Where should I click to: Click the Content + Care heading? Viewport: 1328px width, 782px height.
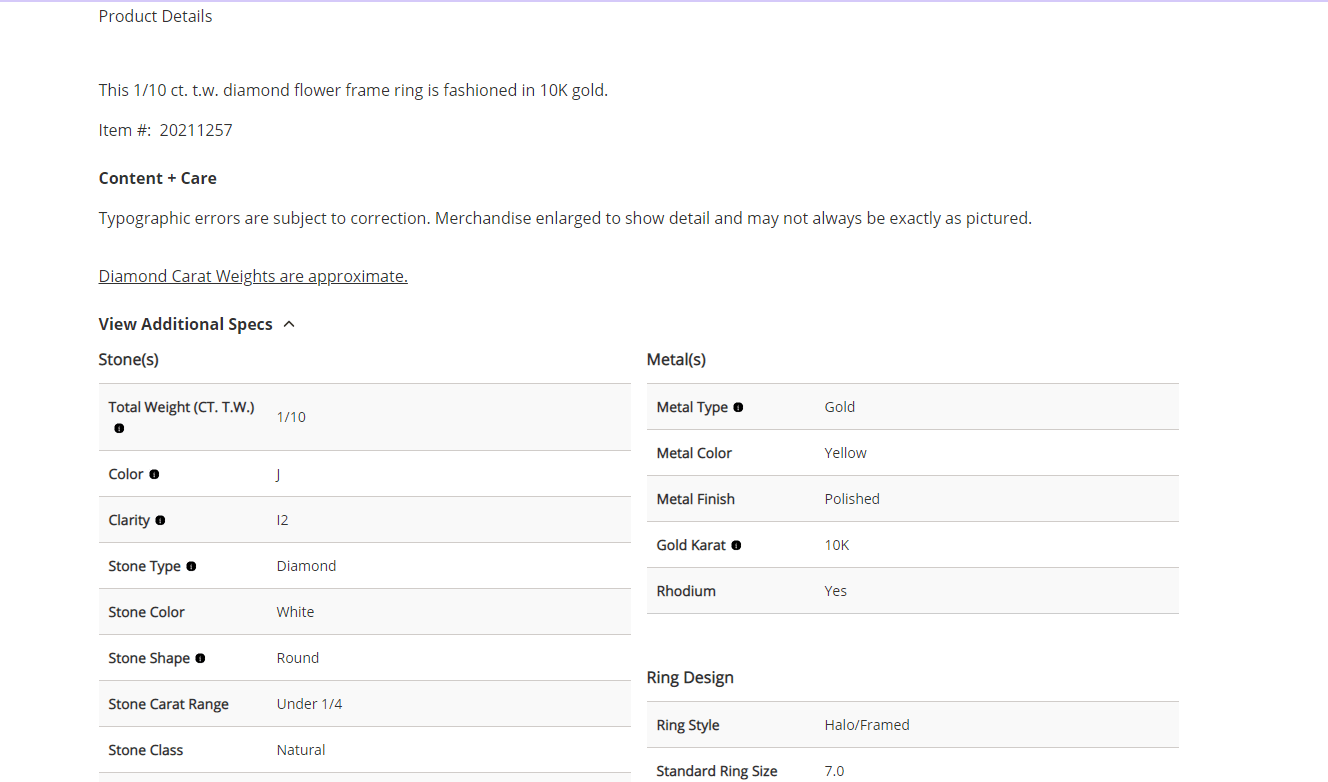[x=157, y=178]
